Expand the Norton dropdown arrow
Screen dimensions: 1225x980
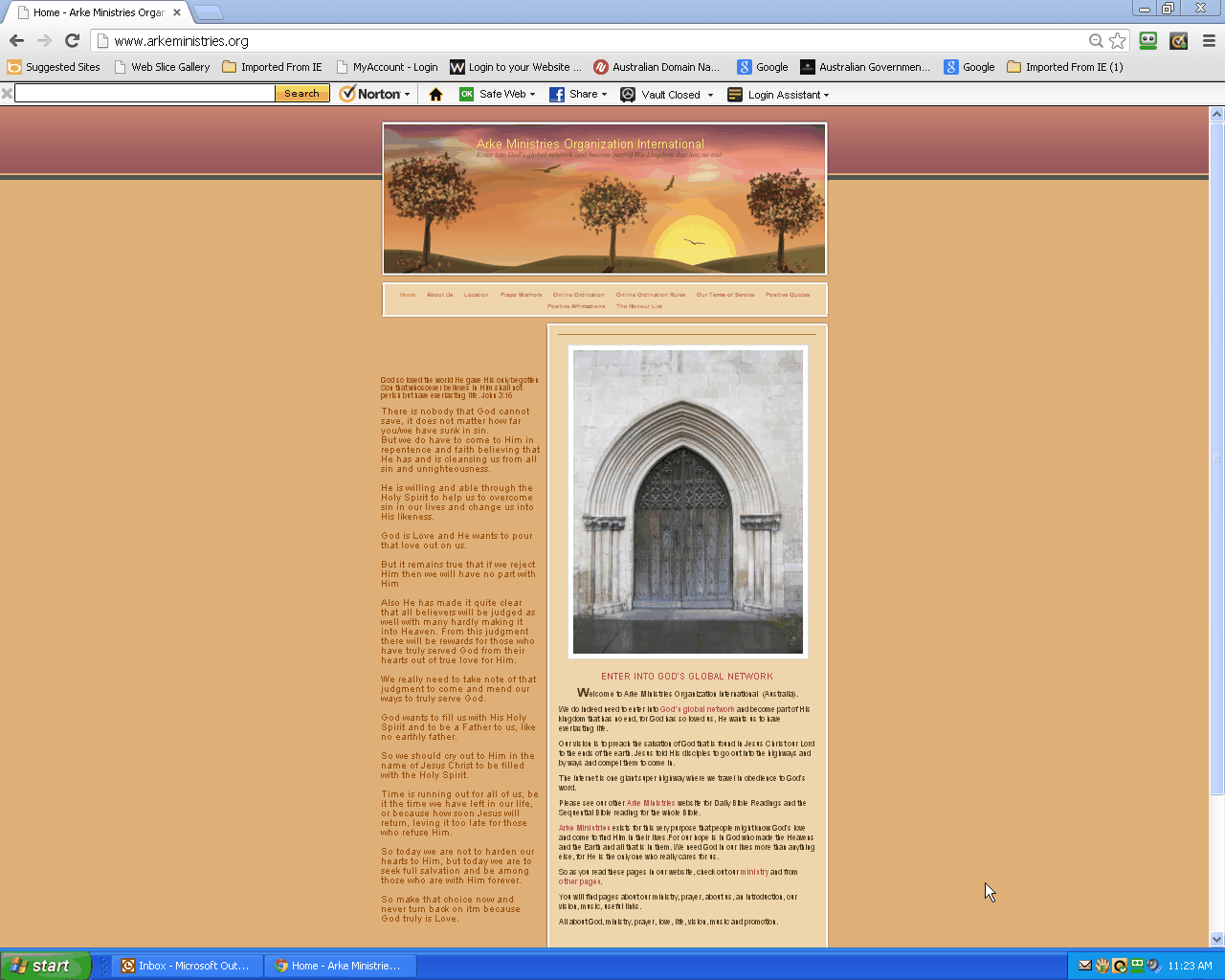(x=407, y=95)
